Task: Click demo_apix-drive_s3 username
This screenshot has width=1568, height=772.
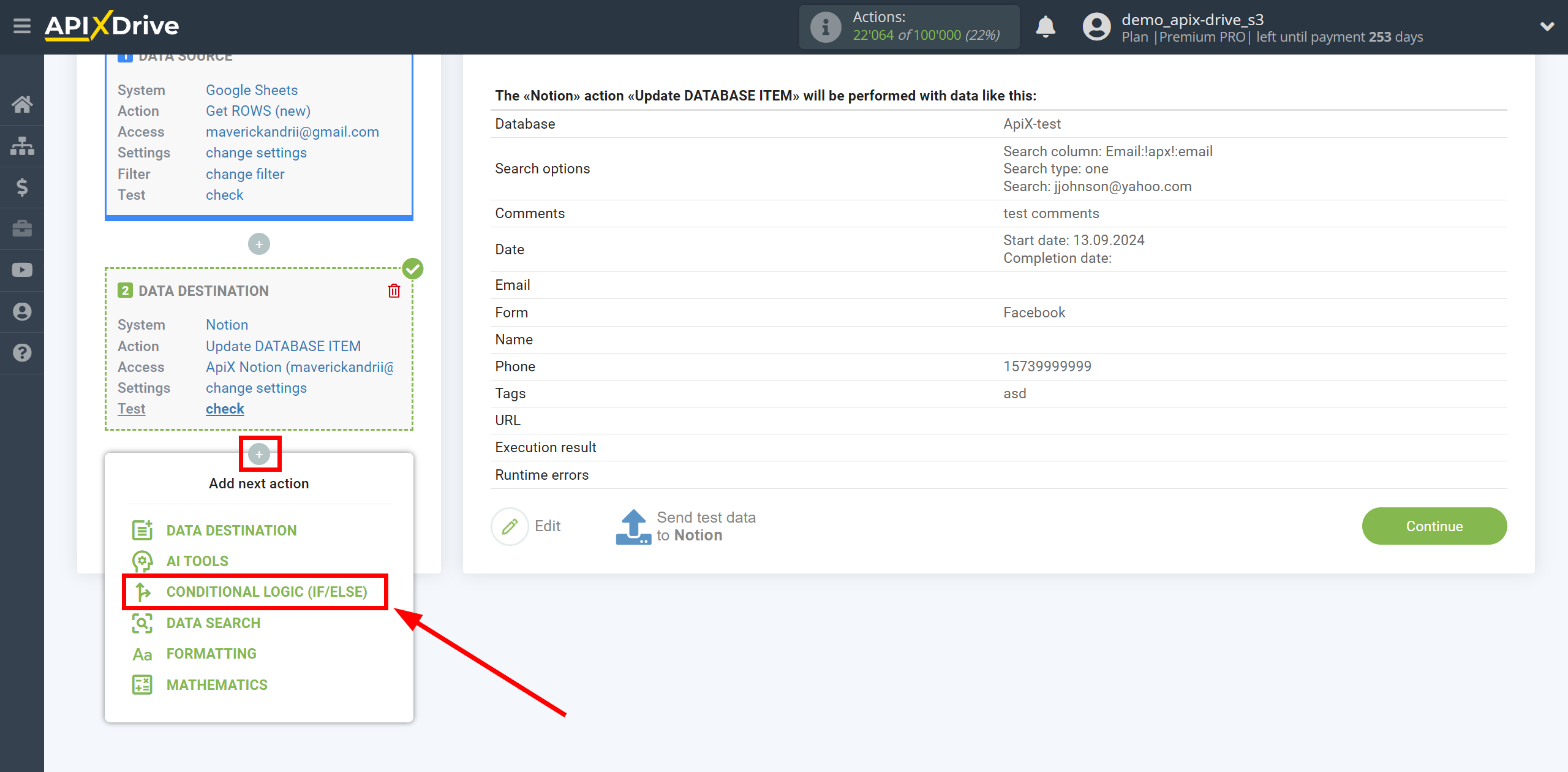Action: pyautogui.click(x=1193, y=20)
